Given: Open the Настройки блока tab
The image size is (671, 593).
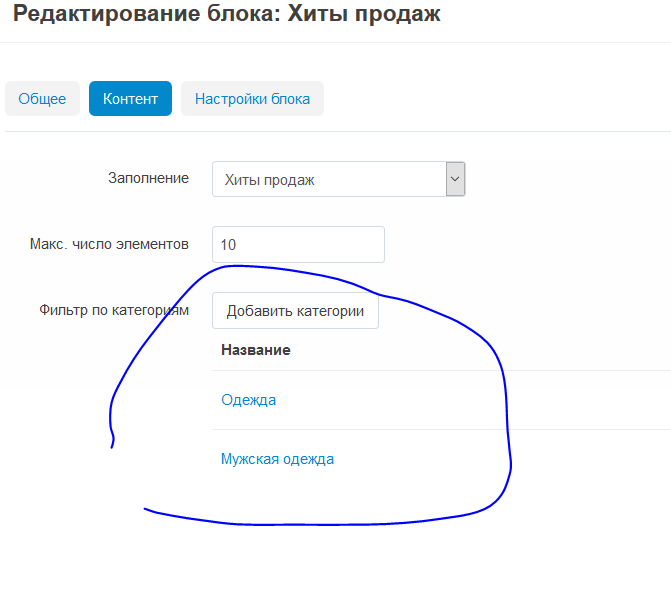Looking at the screenshot, I should pyautogui.click(x=252, y=98).
